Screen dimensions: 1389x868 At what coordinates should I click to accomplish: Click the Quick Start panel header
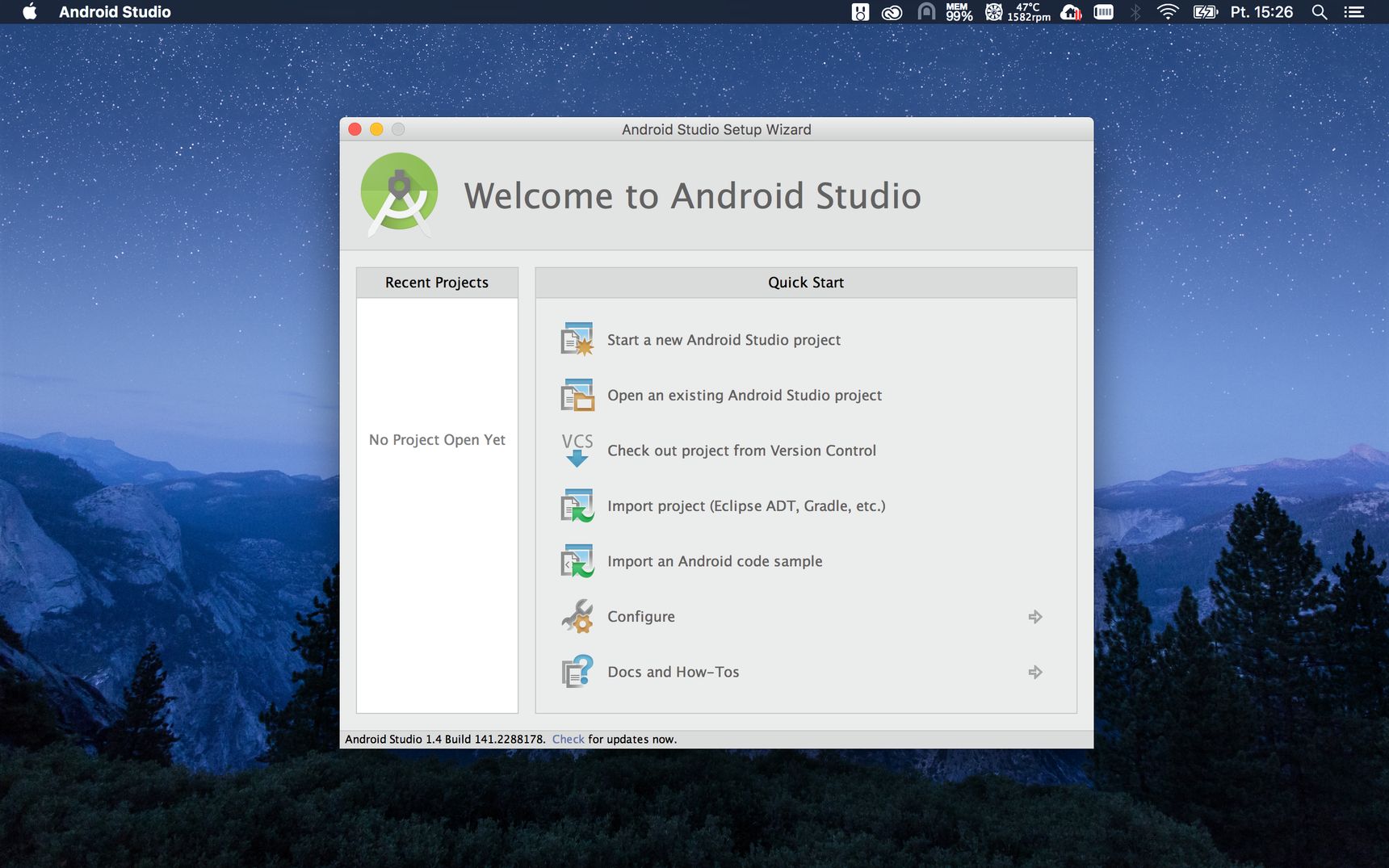[806, 283]
